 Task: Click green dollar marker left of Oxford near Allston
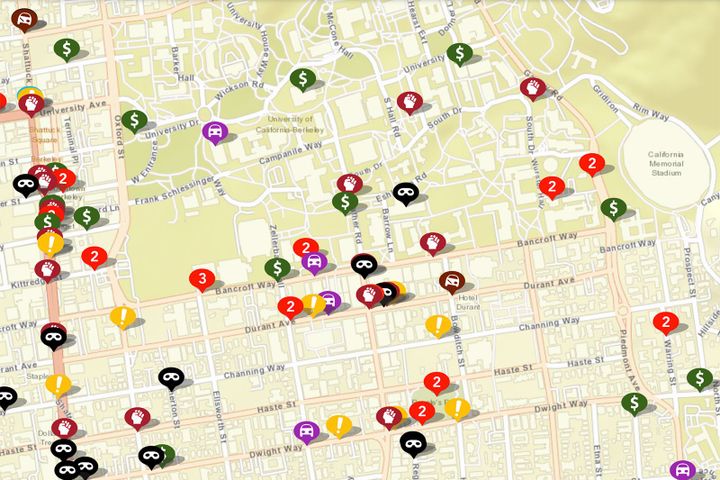[x=87, y=217]
